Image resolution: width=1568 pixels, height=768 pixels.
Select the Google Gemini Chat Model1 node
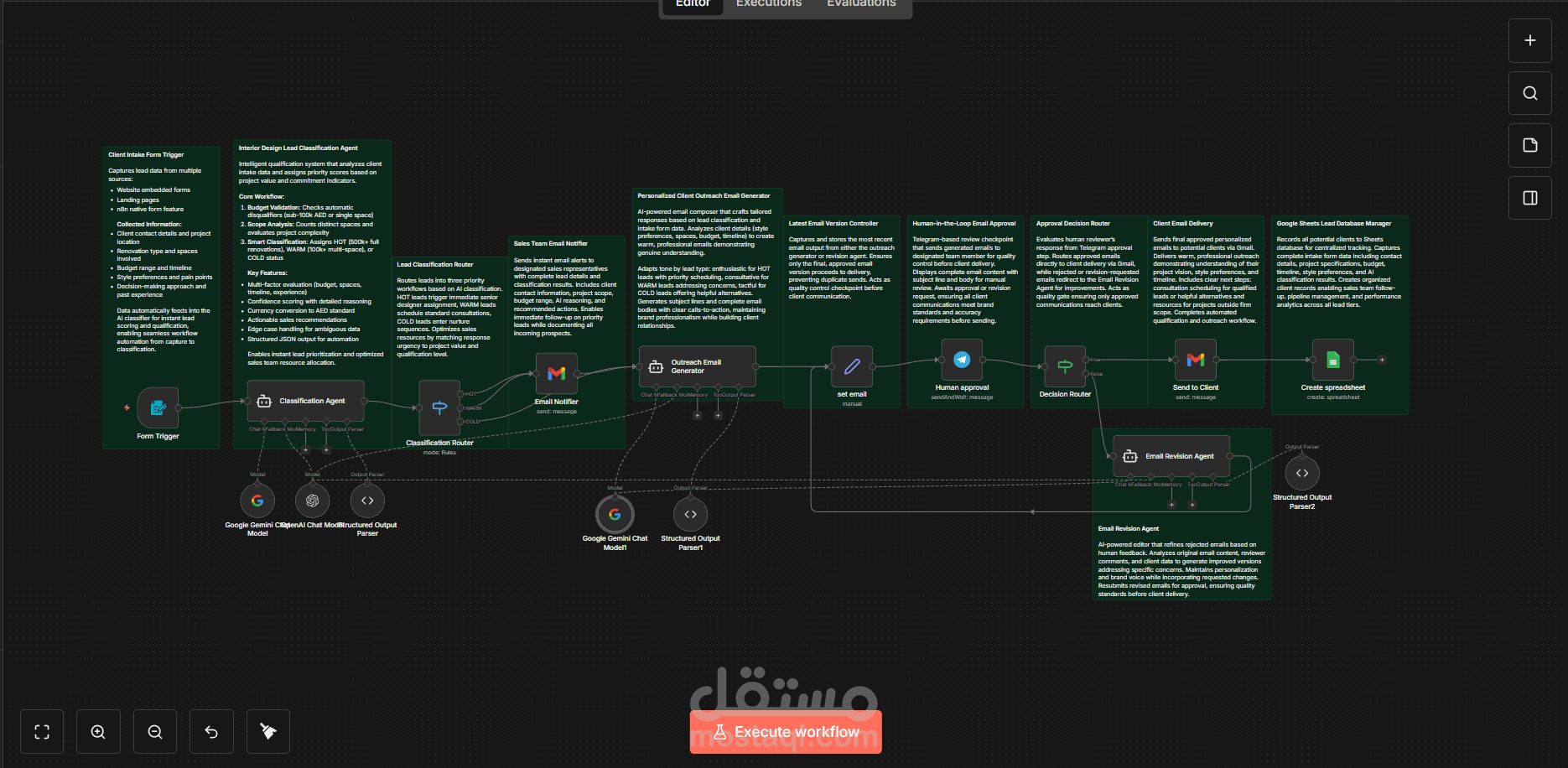[x=615, y=514]
